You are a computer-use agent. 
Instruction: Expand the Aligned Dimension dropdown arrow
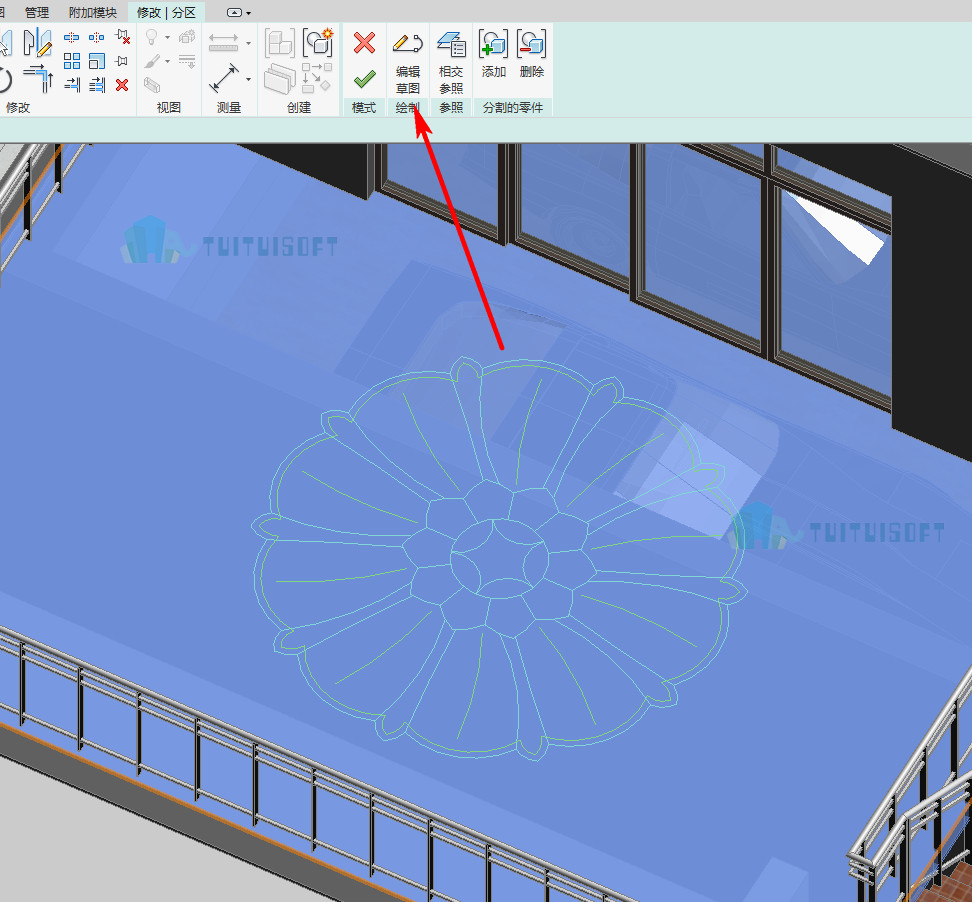249,79
